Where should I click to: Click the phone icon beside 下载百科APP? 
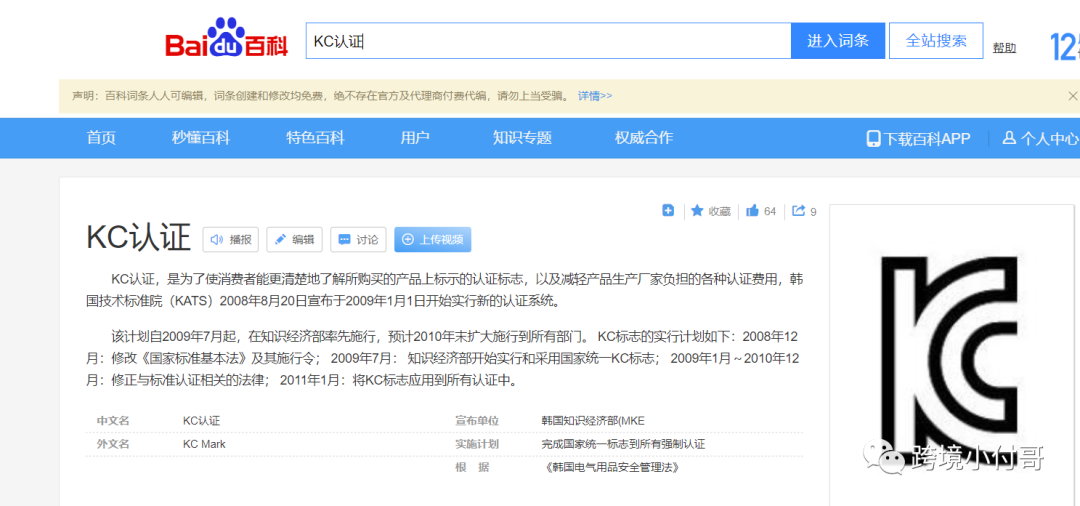(x=873, y=138)
